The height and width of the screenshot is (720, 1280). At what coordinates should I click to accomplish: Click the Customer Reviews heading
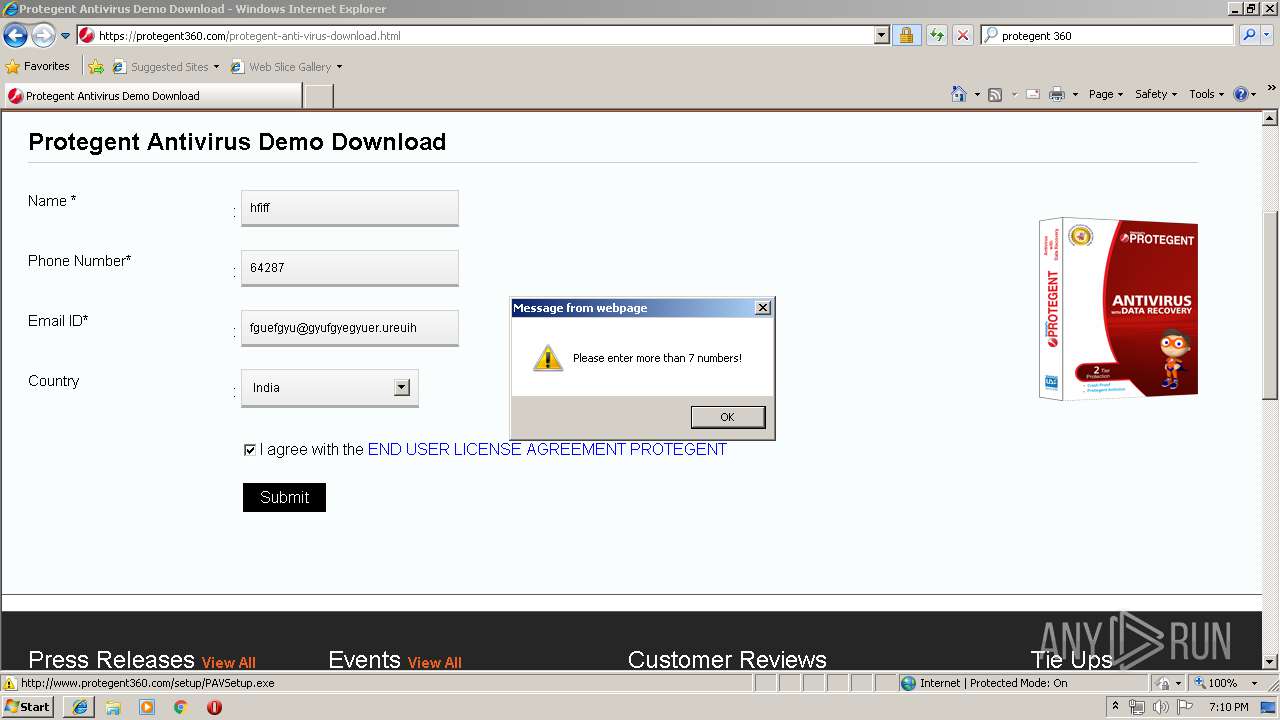click(x=727, y=660)
